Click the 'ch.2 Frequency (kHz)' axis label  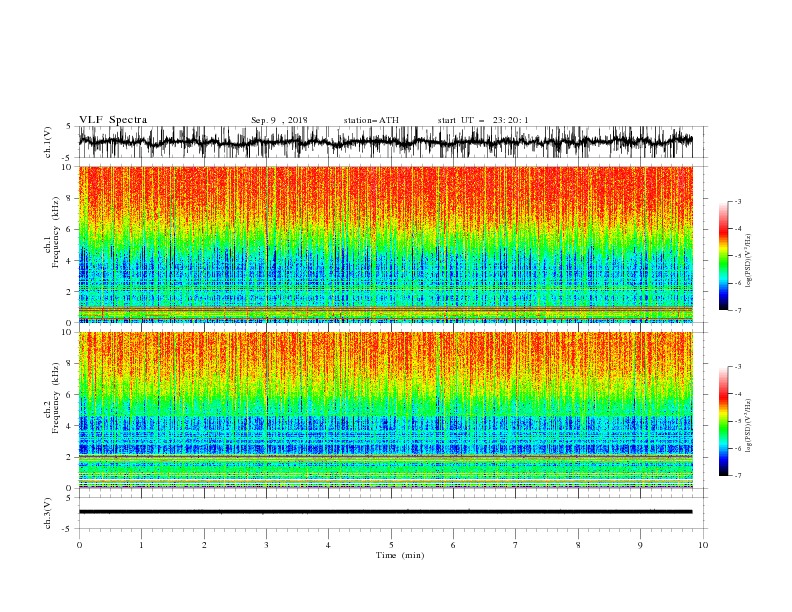(52, 397)
